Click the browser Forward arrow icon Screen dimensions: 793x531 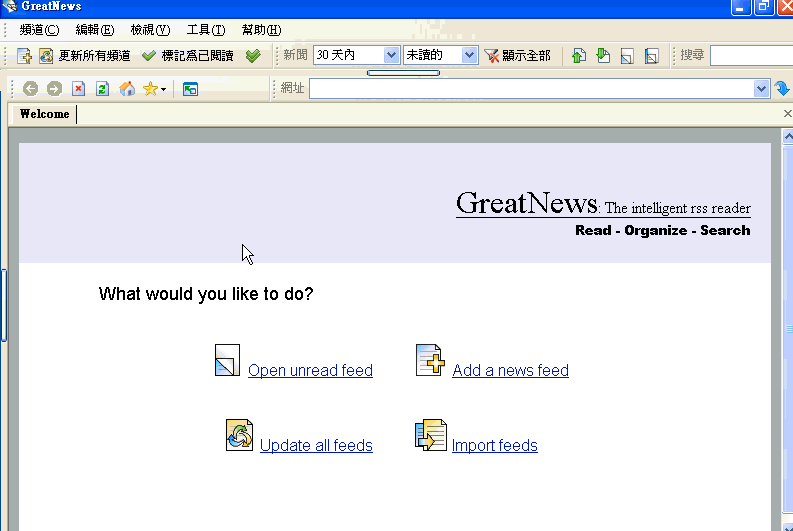[x=54, y=89]
